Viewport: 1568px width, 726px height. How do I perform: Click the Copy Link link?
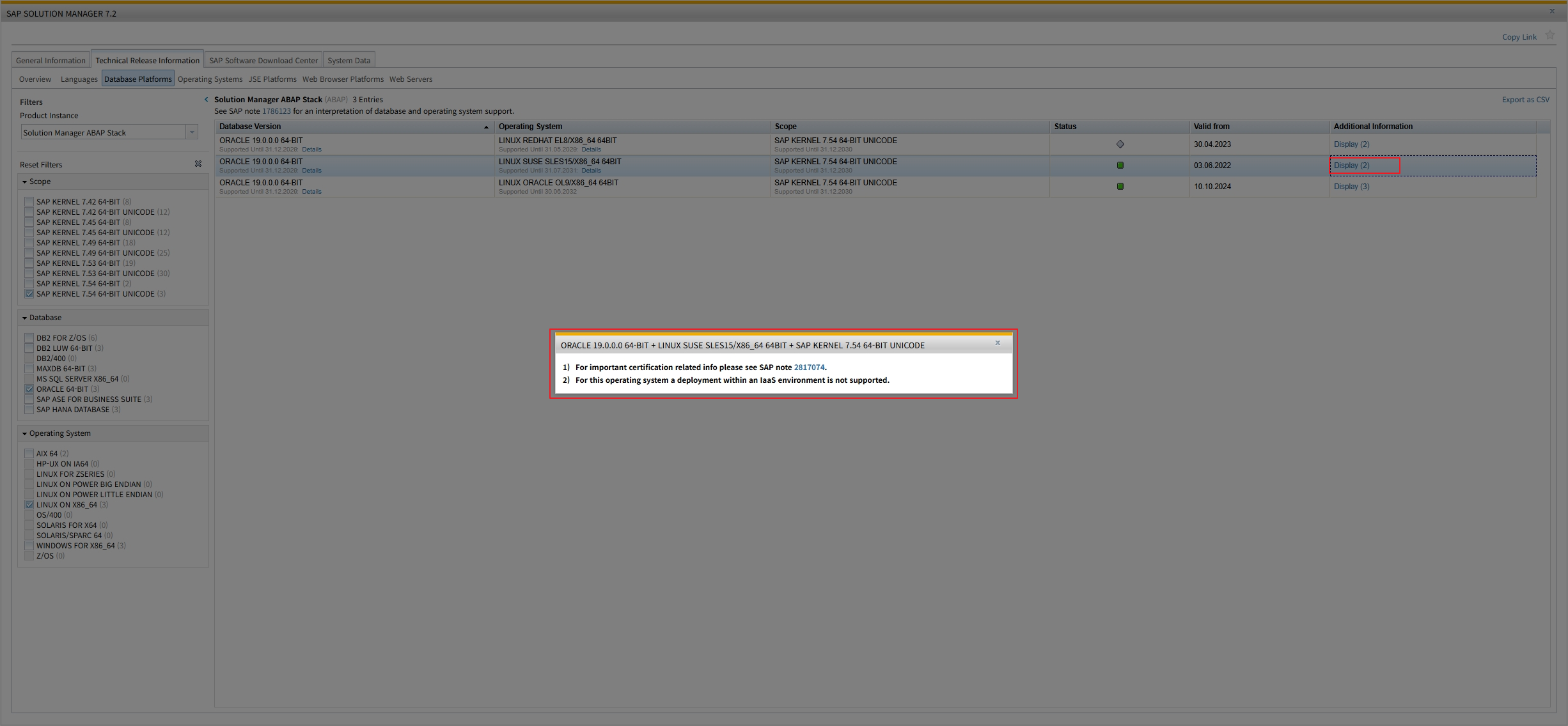[x=1519, y=37]
